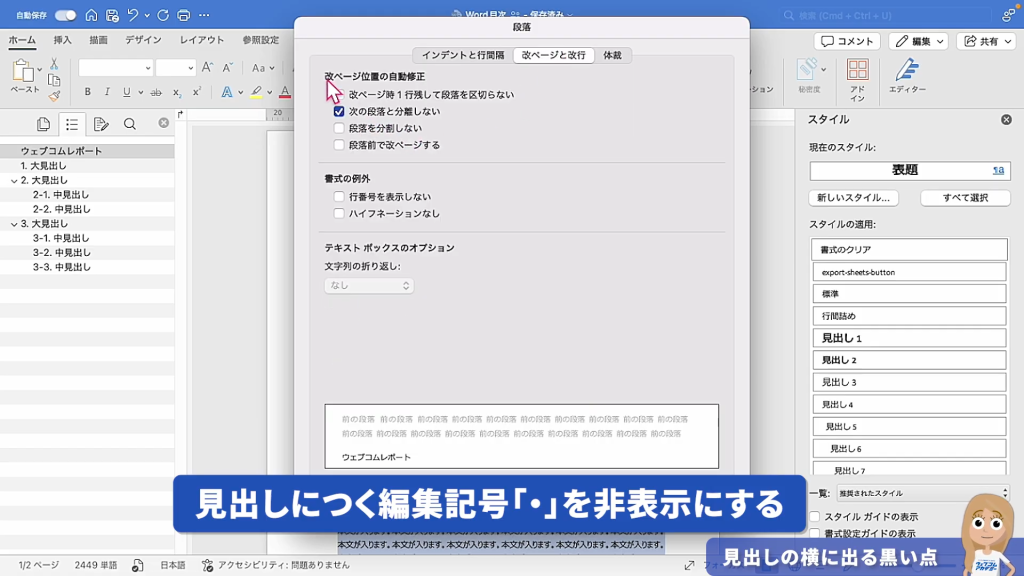The height and width of the screenshot is (576, 1024).
Task: Switch to 'インデントと行間隔' tab
Action: [462, 56]
